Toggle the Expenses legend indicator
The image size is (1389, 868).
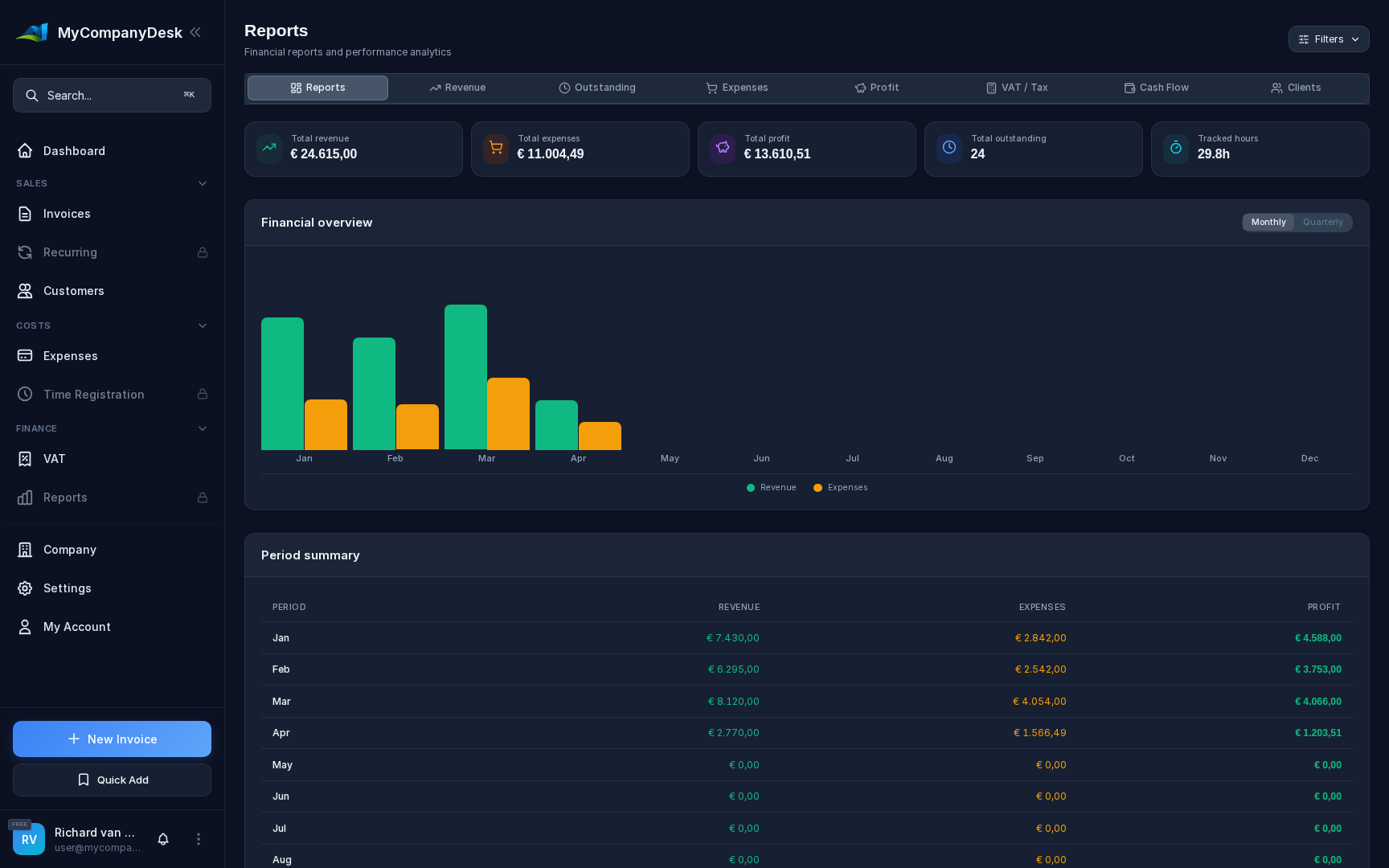tap(817, 487)
